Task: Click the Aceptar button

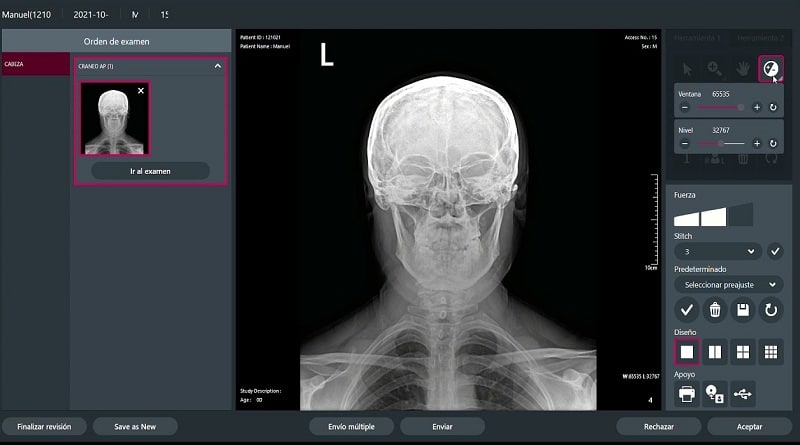Action: [x=749, y=426]
